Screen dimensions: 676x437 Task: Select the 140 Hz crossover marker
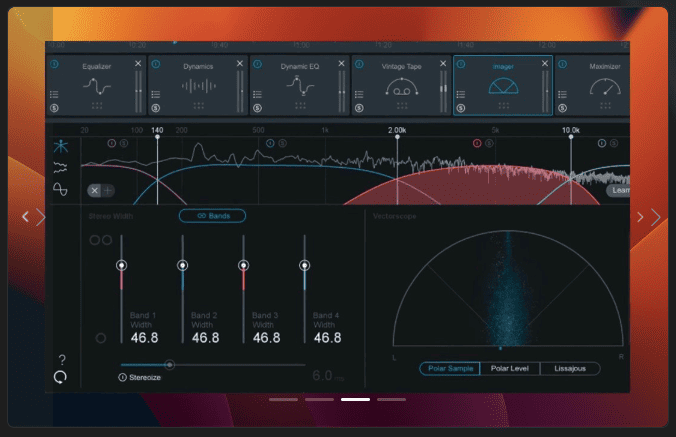pos(157,137)
